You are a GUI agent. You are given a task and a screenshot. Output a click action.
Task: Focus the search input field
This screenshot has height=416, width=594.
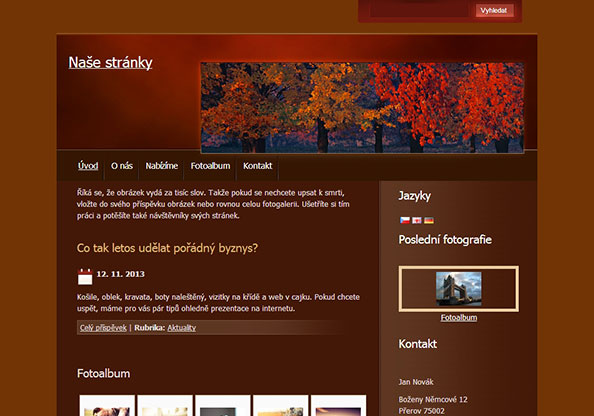pos(420,10)
